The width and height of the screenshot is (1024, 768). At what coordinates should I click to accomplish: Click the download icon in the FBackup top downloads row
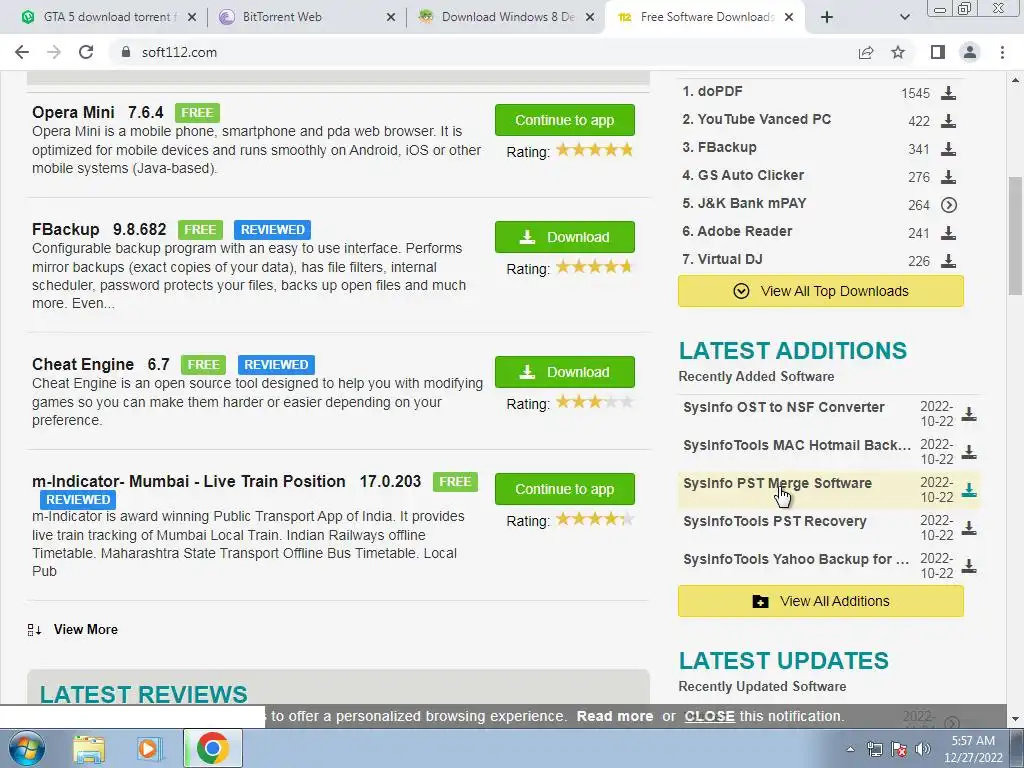coord(948,149)
